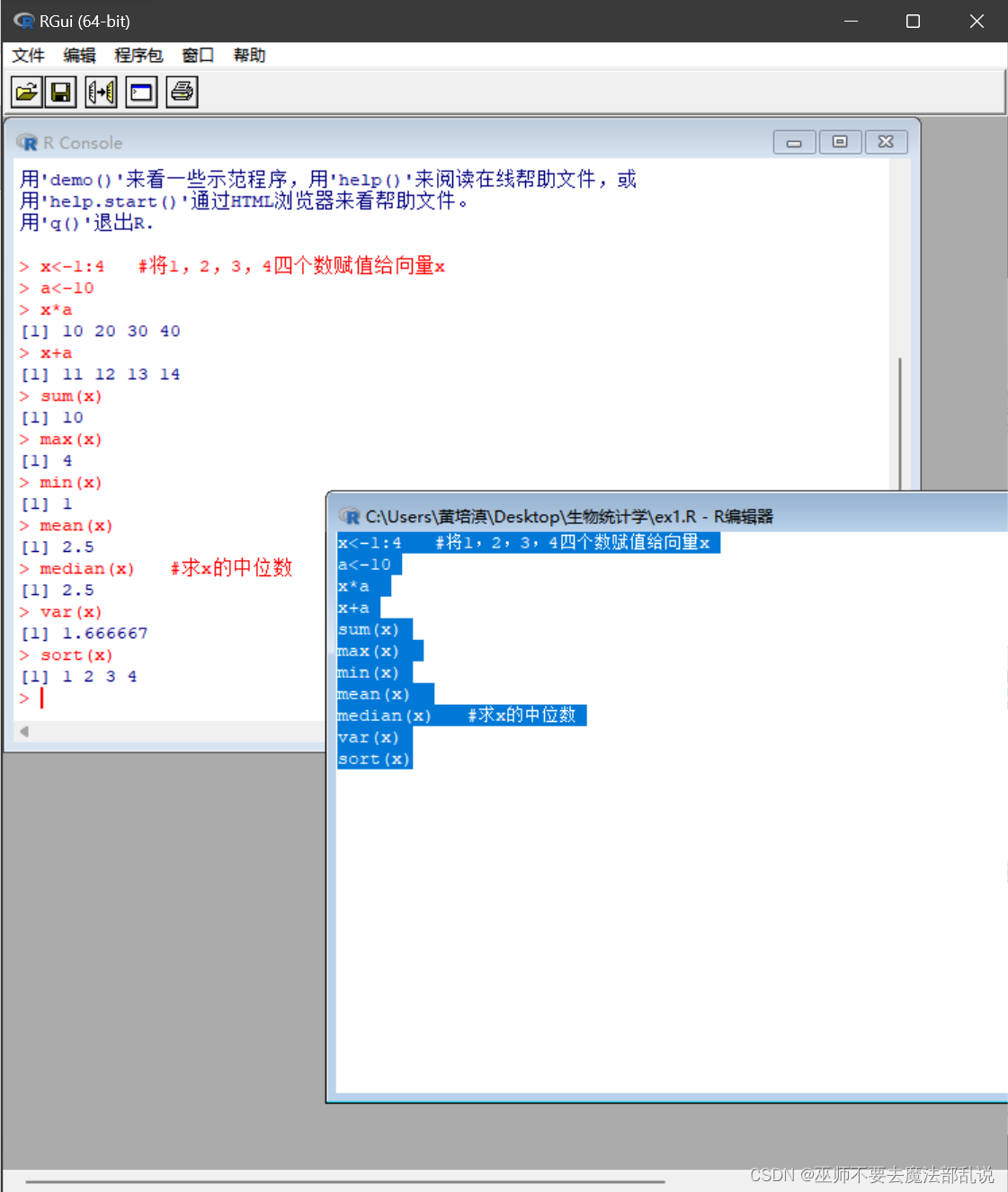Click the console text 用'q()'退出R.
Image resolution: width=1008 pixels, height=1192 pixels.
click(87, 223)
